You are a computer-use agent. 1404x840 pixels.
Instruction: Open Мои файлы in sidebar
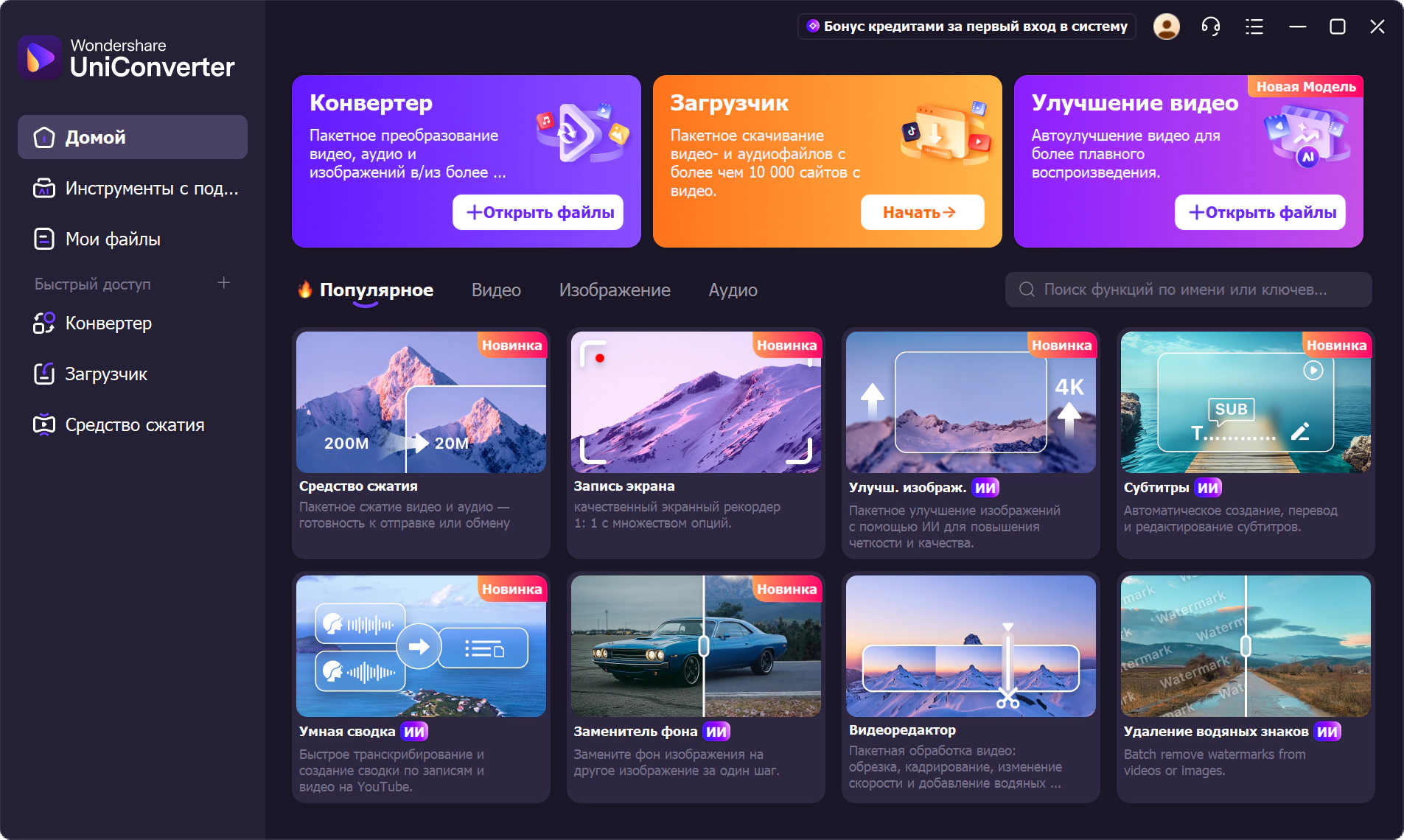(112, 239)
